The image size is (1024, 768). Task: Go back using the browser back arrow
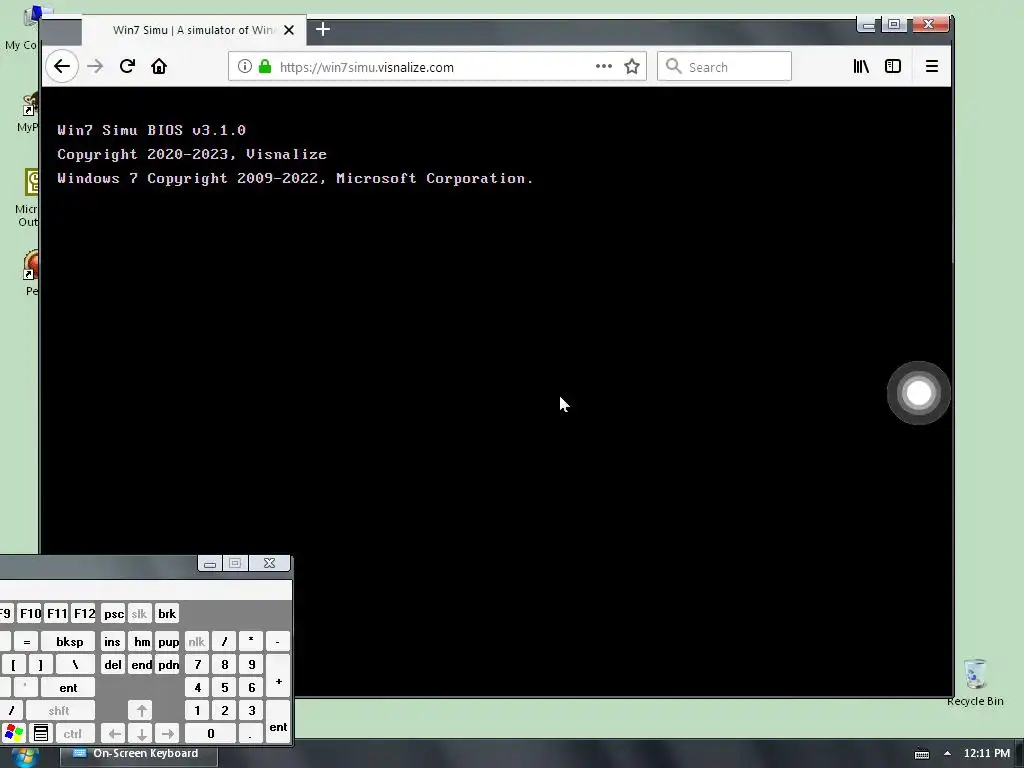[62, 66]
